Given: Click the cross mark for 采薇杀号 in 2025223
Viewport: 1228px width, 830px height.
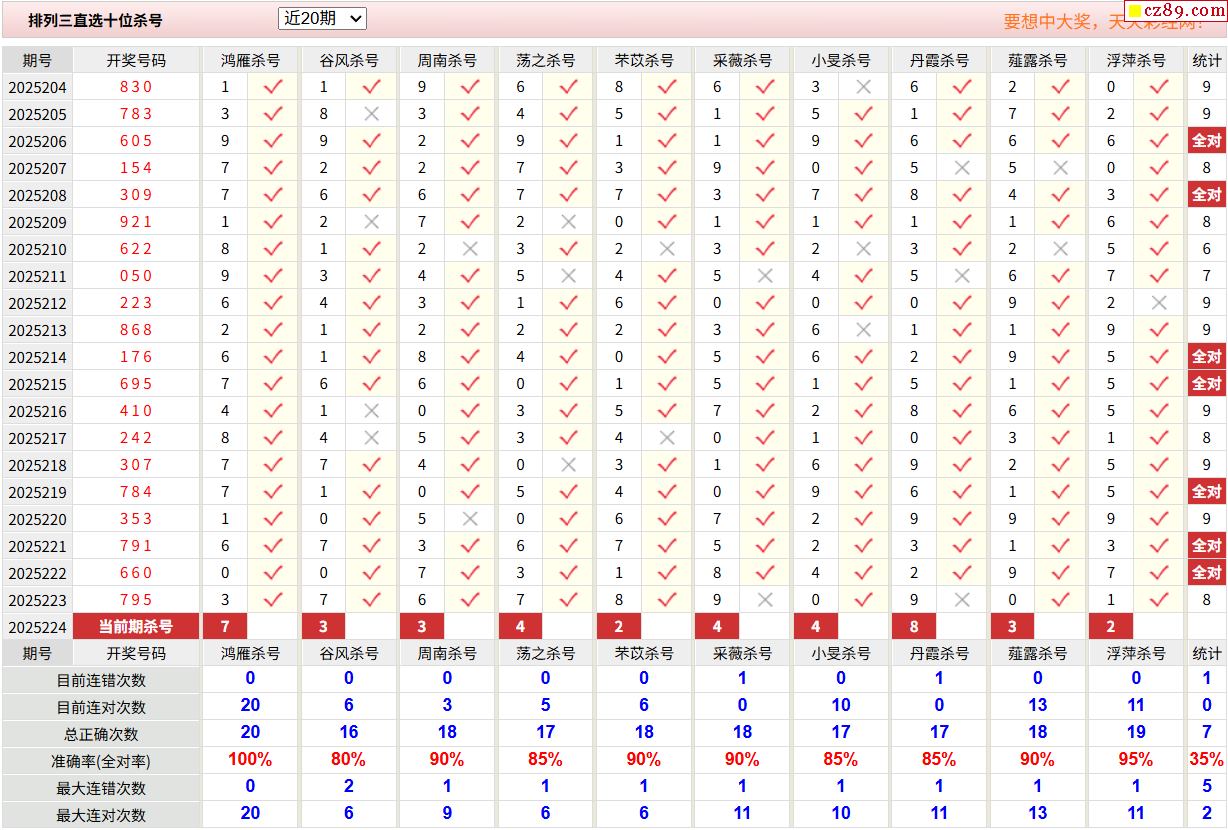Looking at the screenshot, I should click(765, 600).
